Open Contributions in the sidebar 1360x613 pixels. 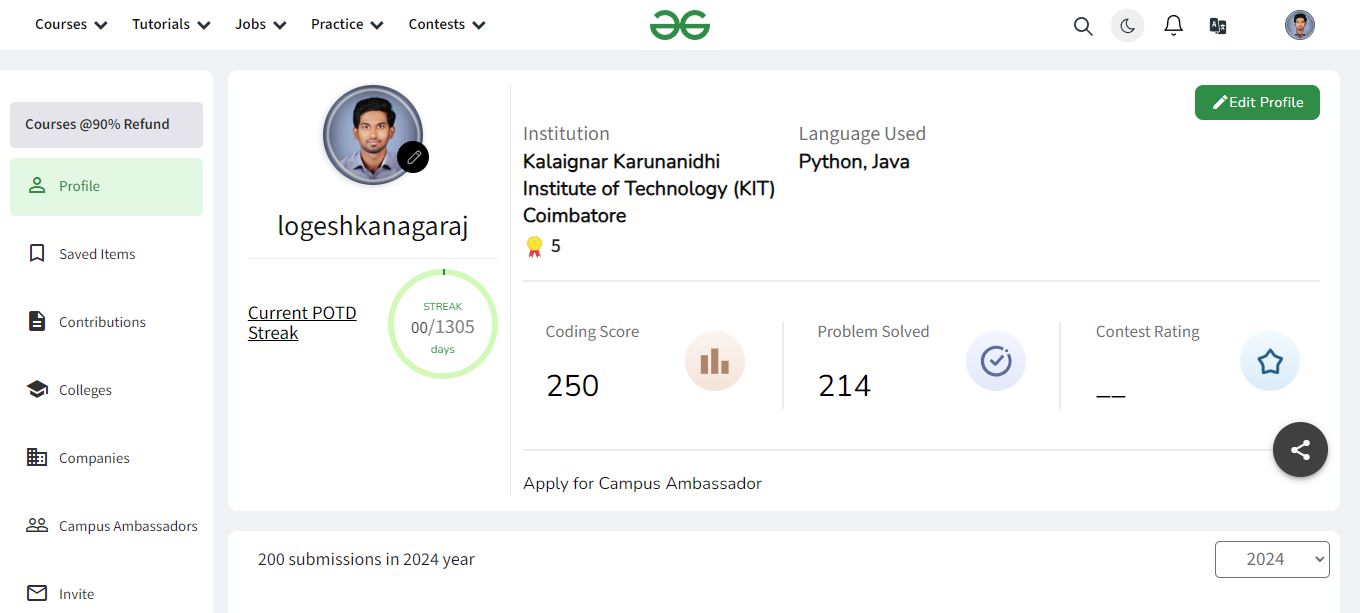(x=106, y=322)
